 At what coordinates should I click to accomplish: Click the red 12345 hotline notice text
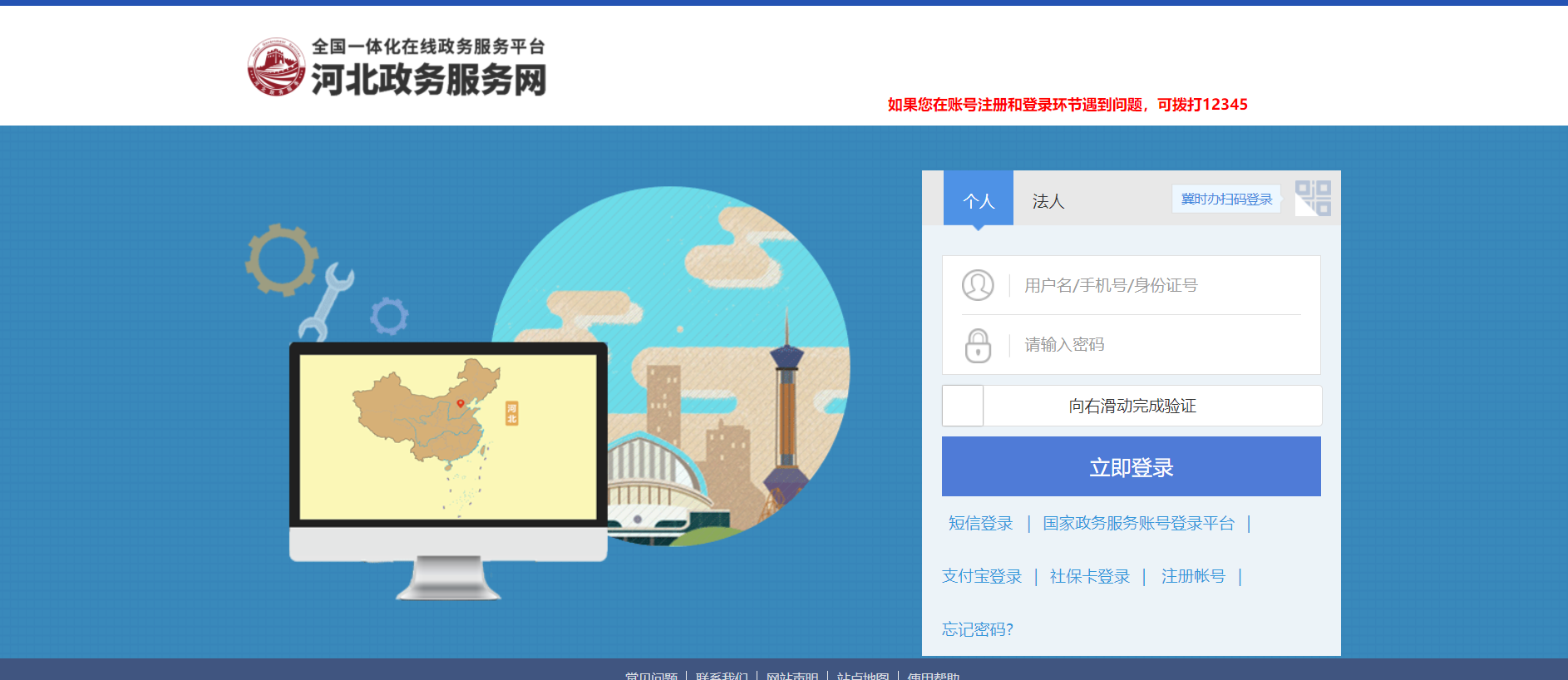pyautogui.click(x=1068, y=105)
